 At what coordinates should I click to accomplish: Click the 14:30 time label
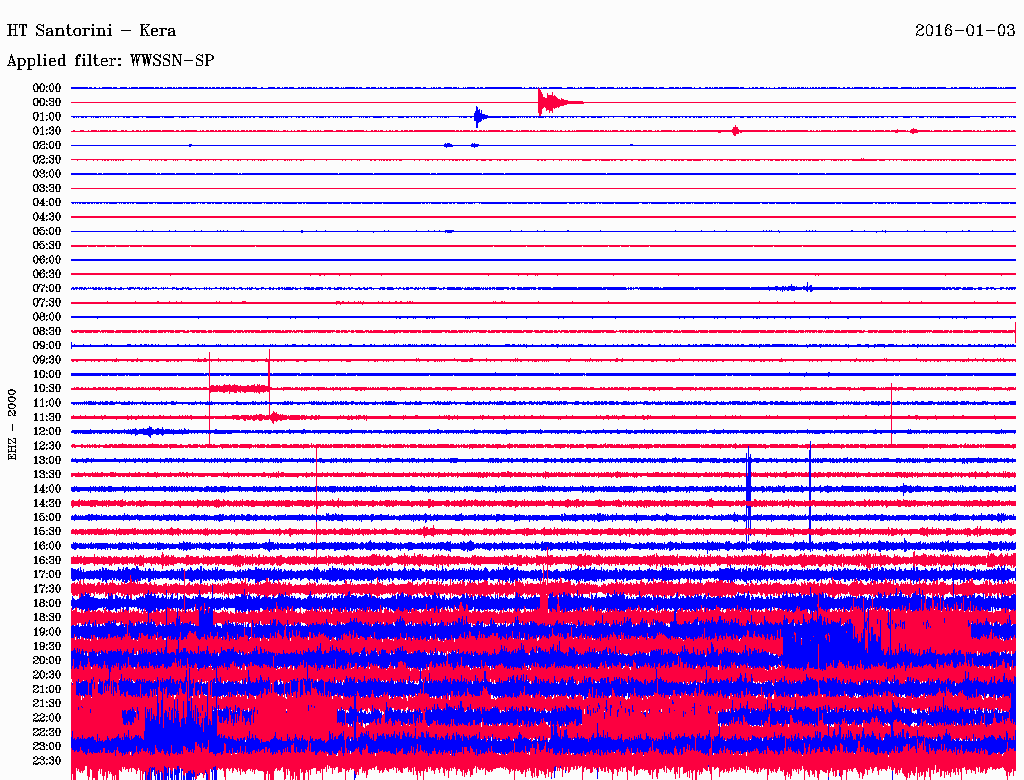(47, 503)
